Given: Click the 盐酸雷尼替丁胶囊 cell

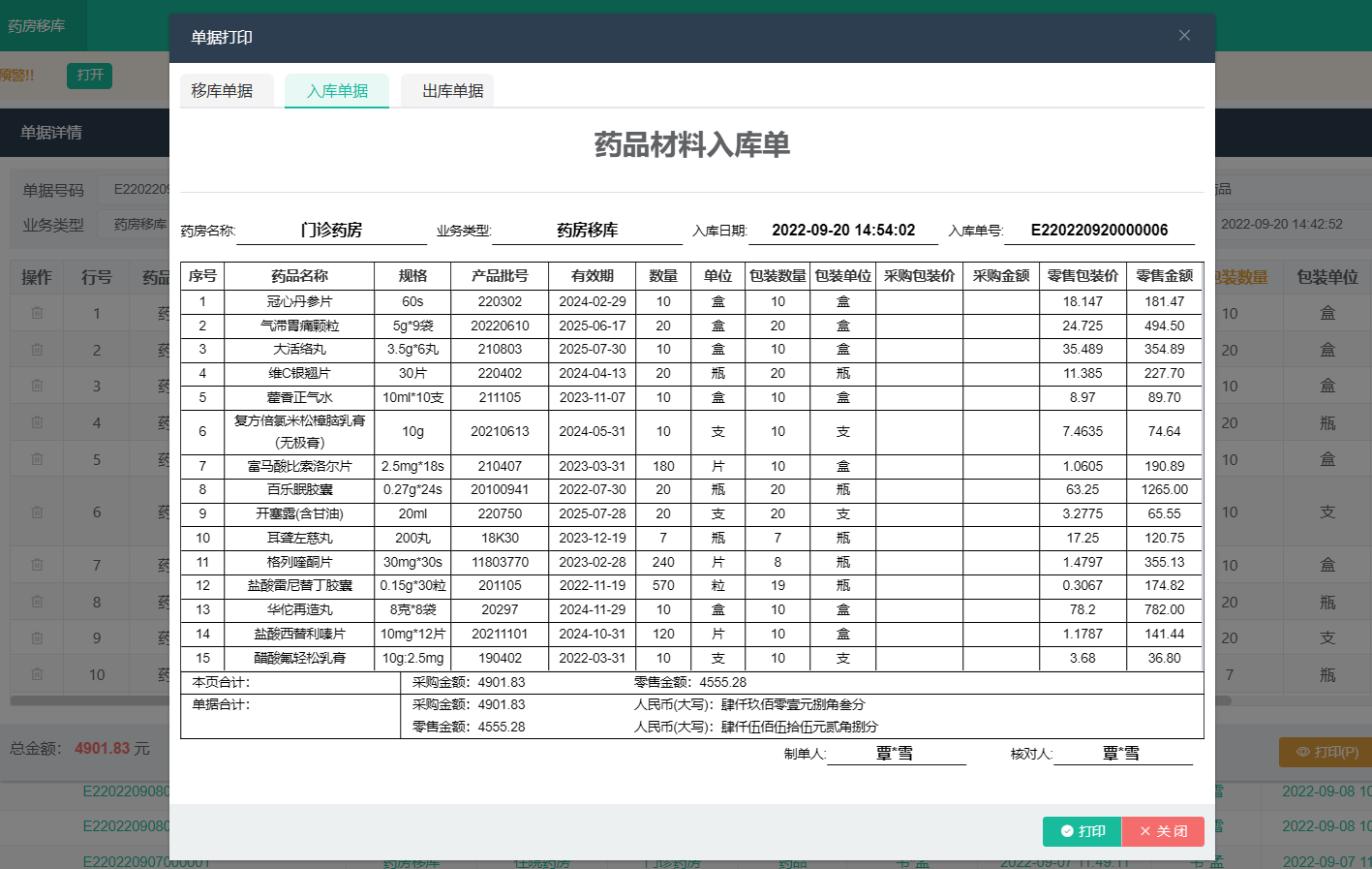Looking at the screenshot, I should coord(299,586).
